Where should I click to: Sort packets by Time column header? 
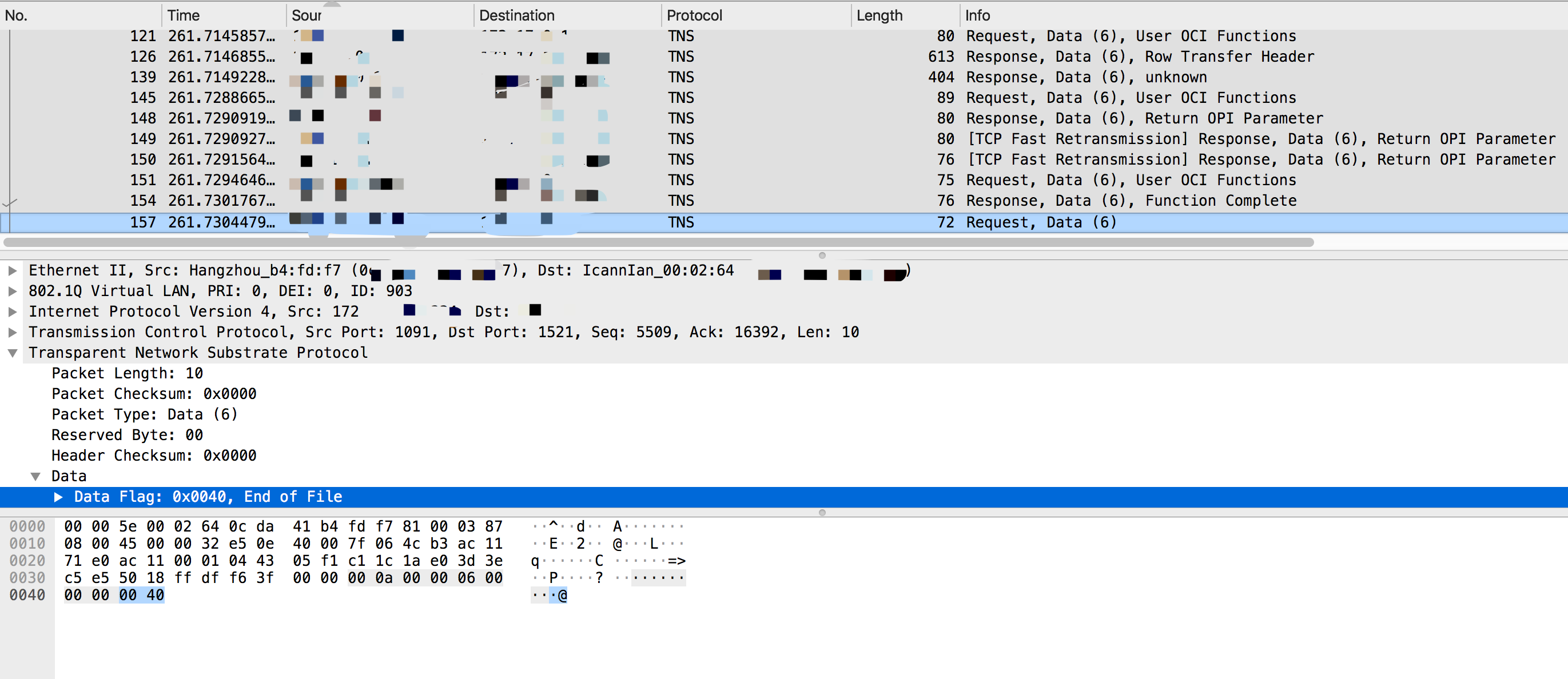point(184,16)
